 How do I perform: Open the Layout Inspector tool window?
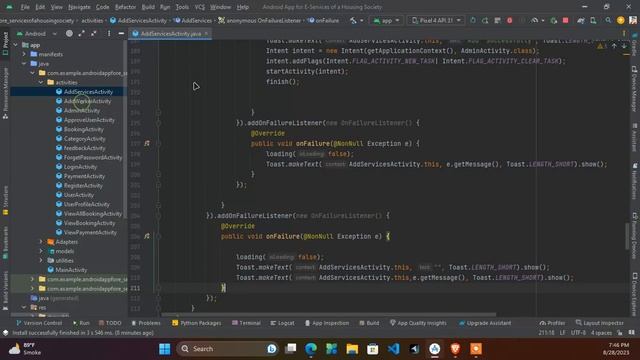(600, 323)
